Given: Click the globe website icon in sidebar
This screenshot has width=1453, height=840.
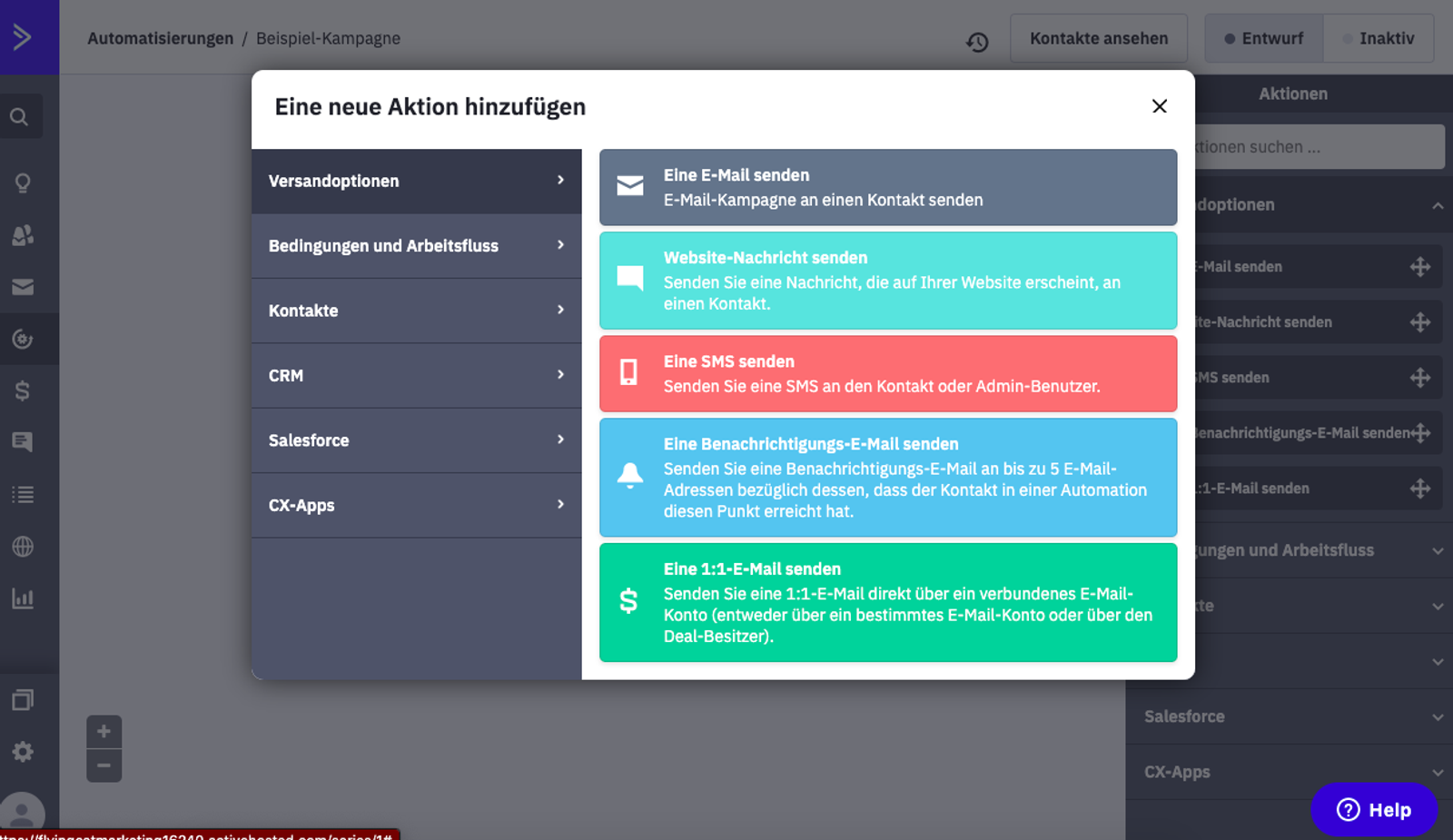Looking at the screenshot, I should click(x=23, y=547).
